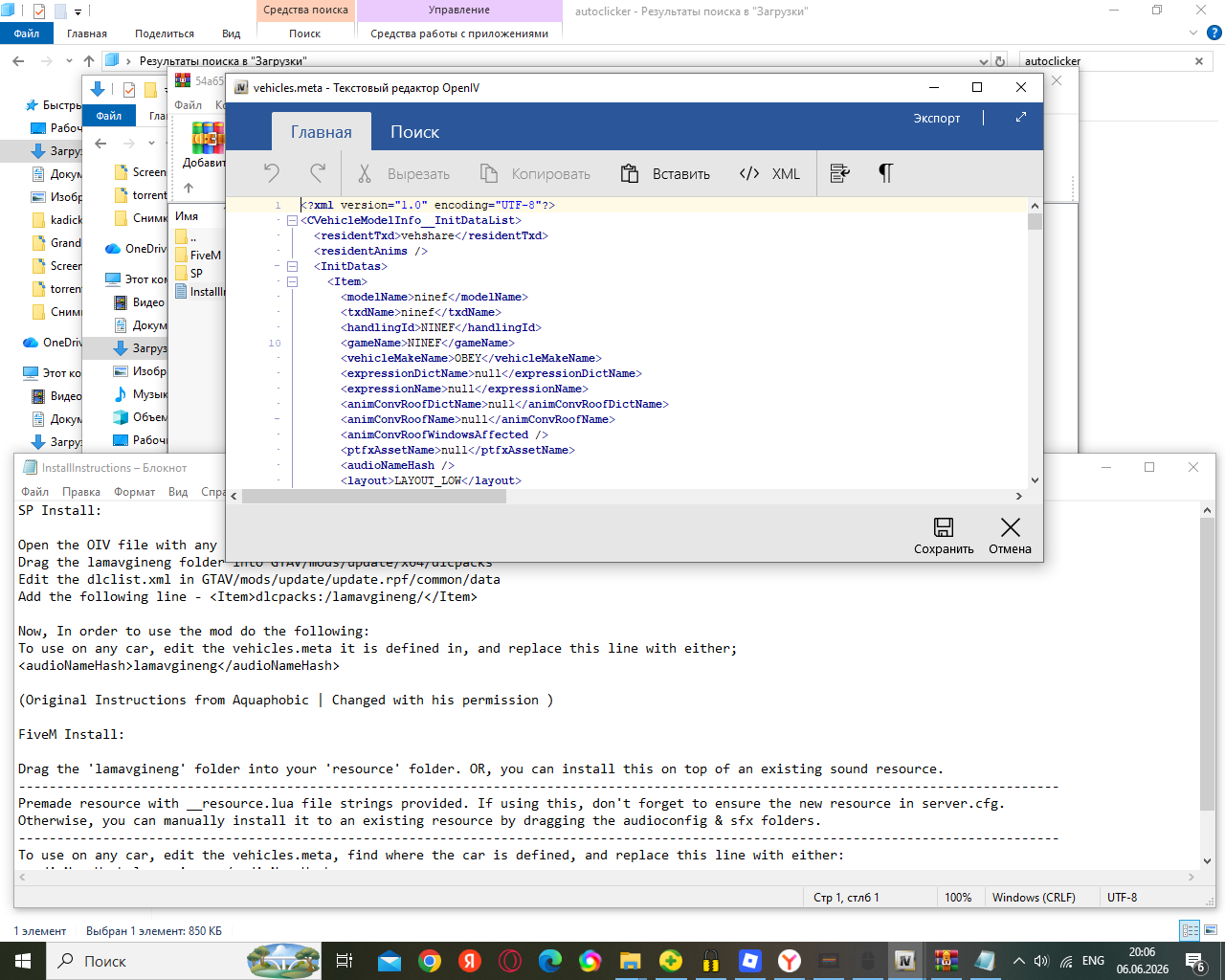1225x980 pixels.
Task: Open the Mail app on the taskbar
Action: pos(390,961)
